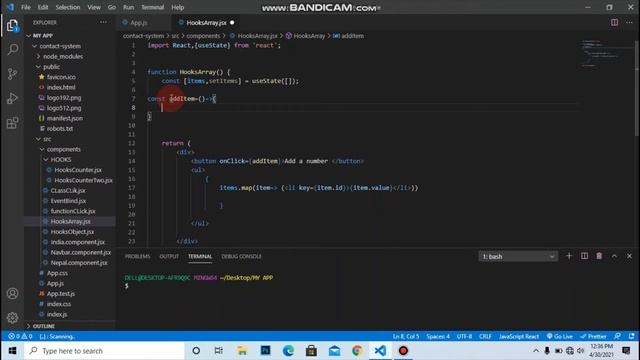Collapse the MY APP root folder

[42, 36]
